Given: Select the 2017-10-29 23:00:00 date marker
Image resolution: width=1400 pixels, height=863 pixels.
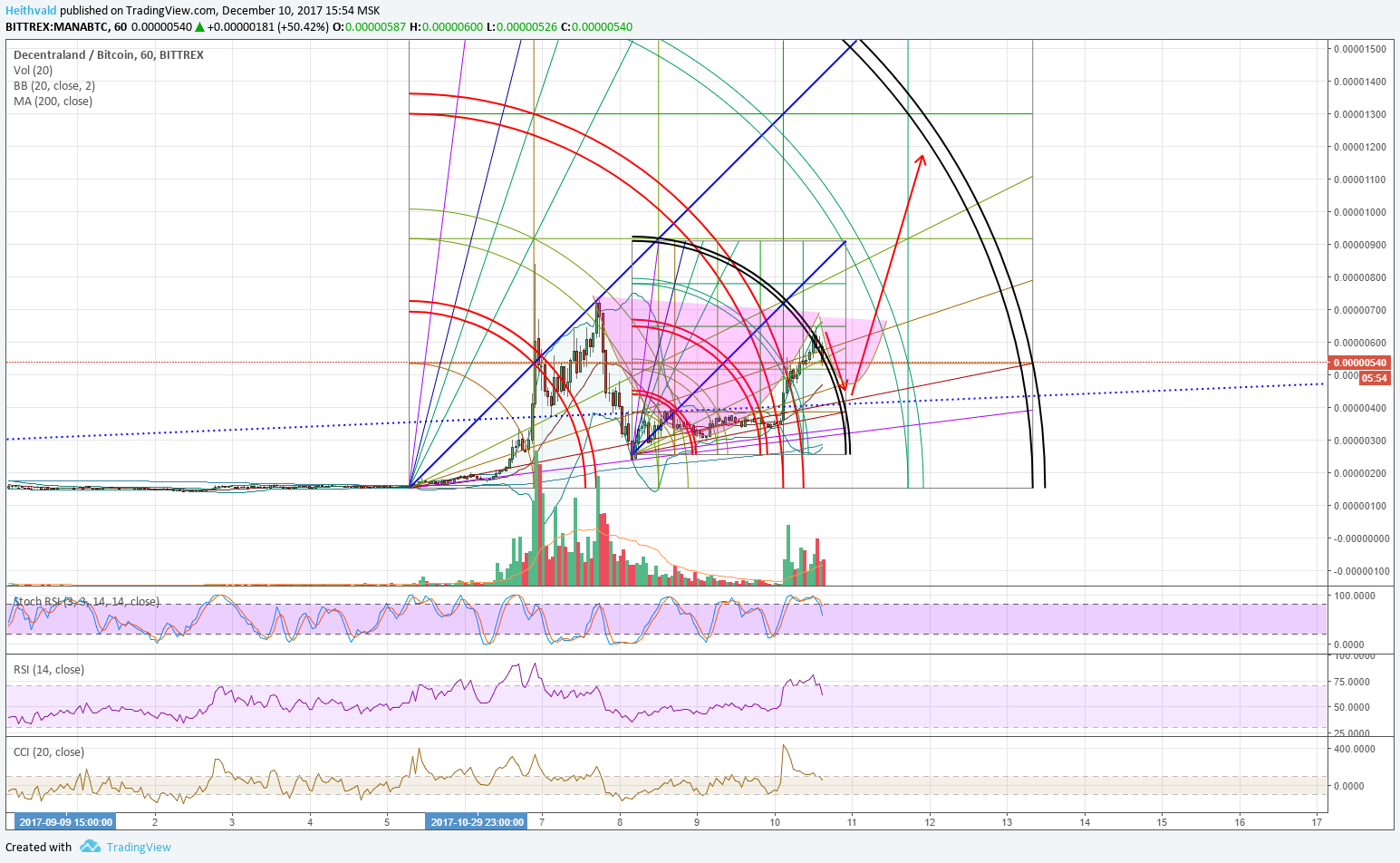Looking at the screenshot, I should 477,822.
